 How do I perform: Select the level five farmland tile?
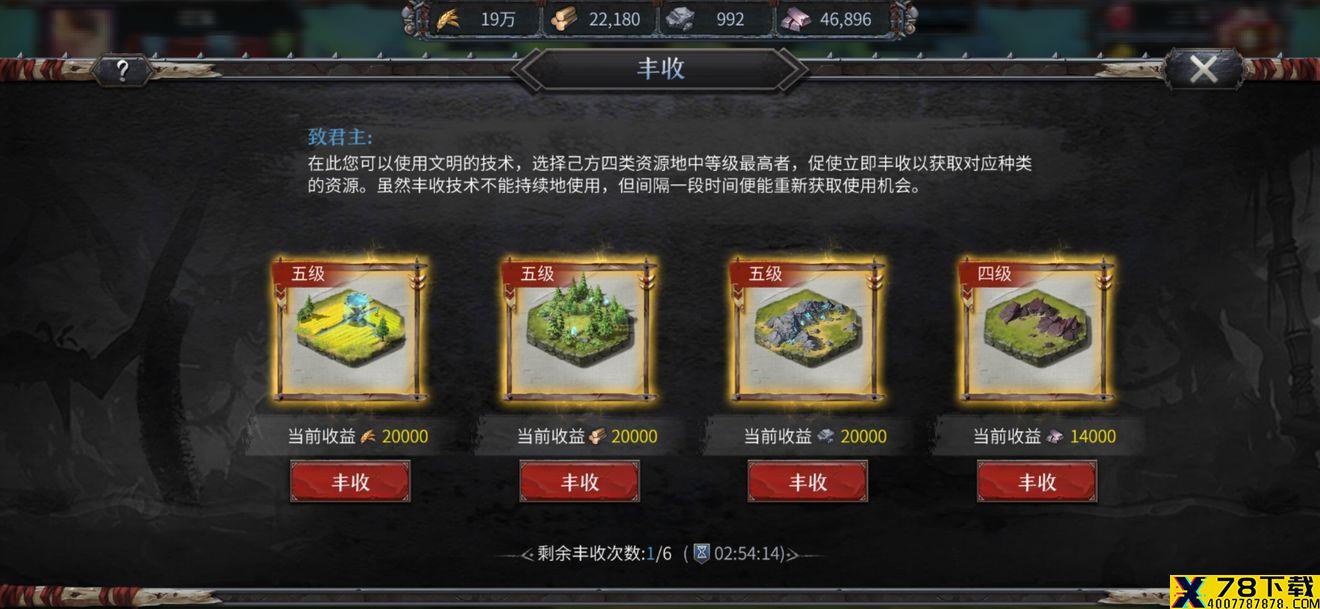click(350, 331)
